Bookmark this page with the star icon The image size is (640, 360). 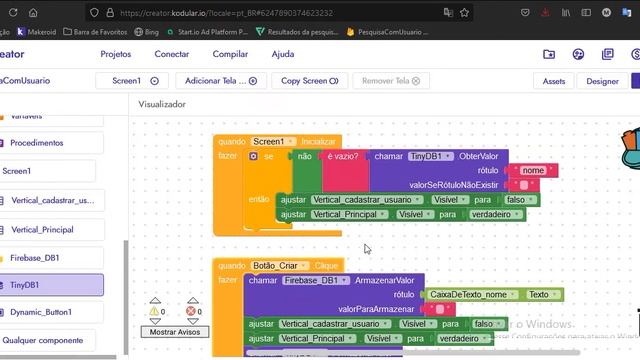[x=464, y=13]
